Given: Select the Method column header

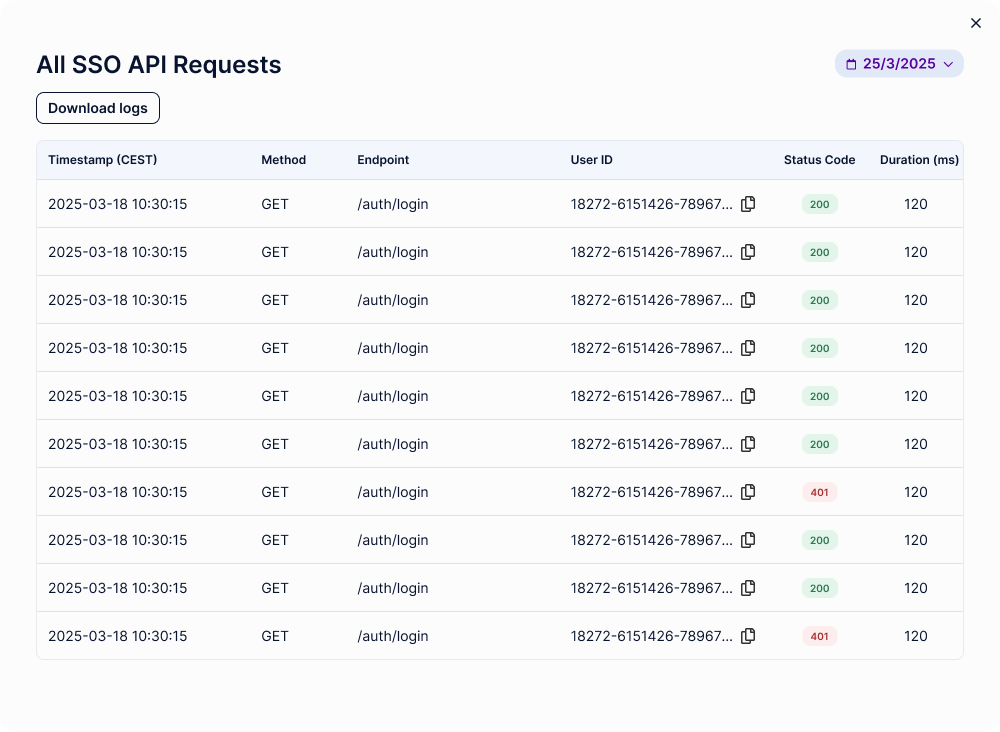Looking at the screenshot, I should click(x=283, y=160).
